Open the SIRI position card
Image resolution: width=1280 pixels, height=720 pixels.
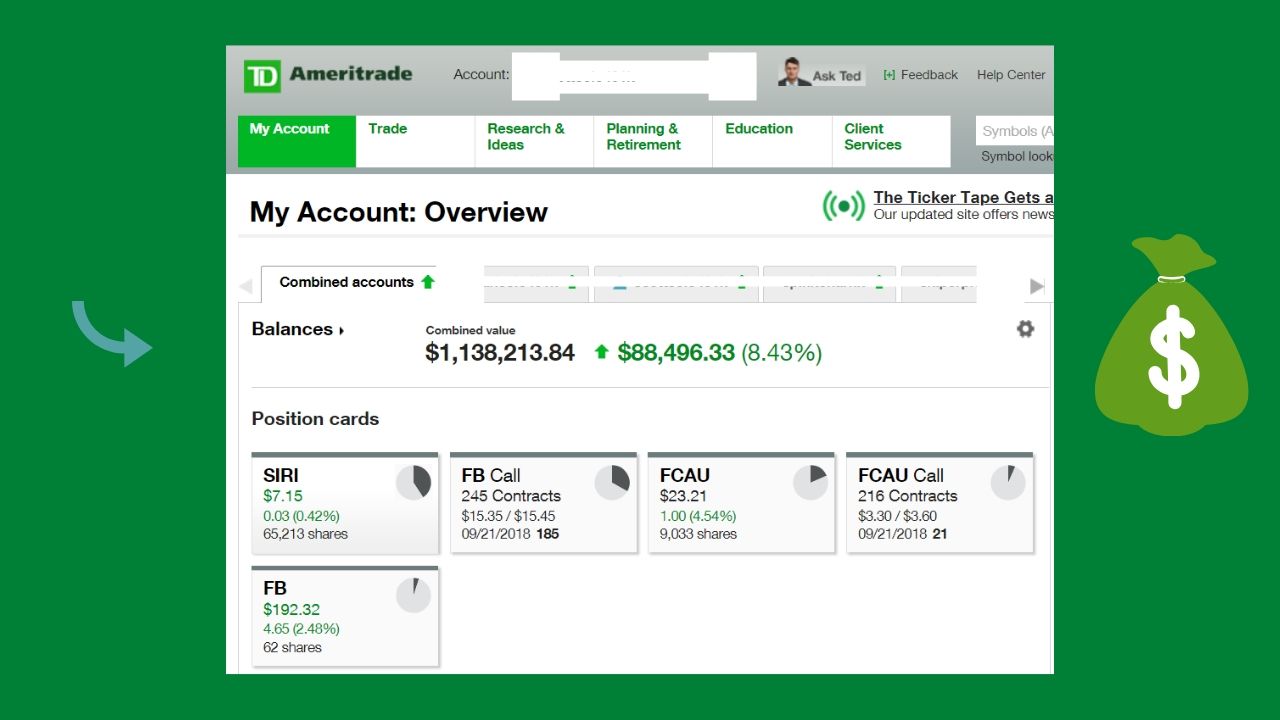pos(345,503)
